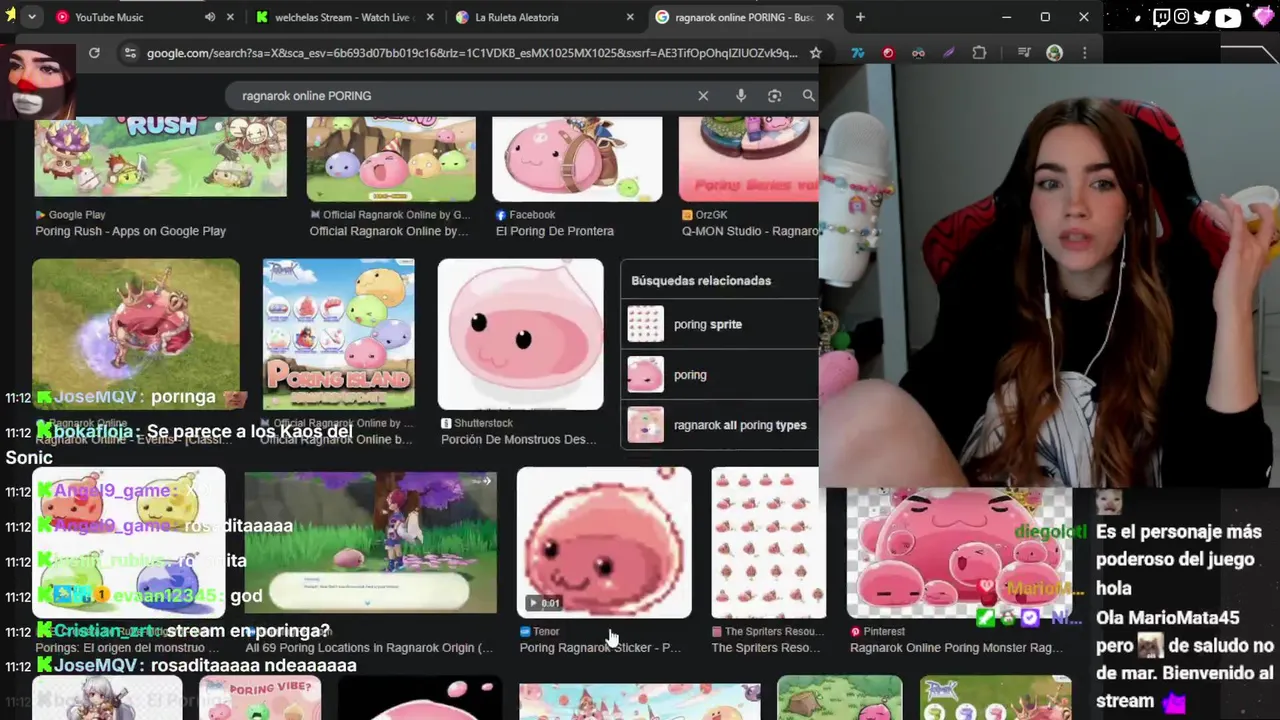Open the Poring Rush Google Play thumbnail

(x=160, y=156)
